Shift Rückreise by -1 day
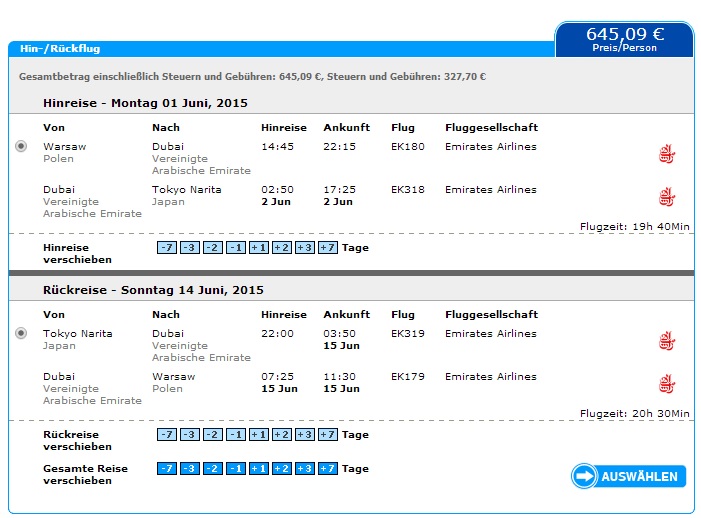 pyautogui.click(x=236, y=434)
